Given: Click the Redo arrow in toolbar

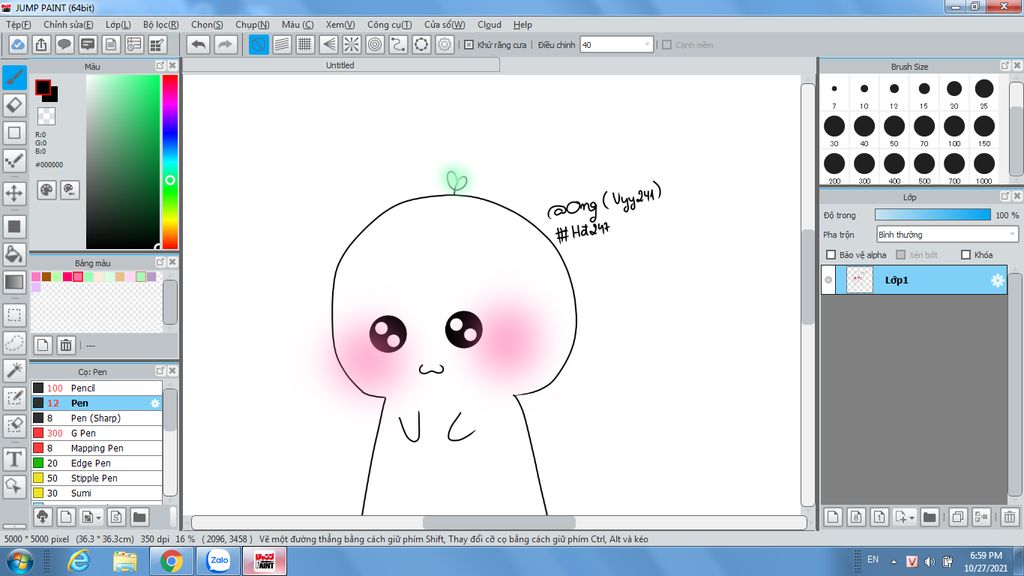Looking at the screenshot, I should coord(224,44).
